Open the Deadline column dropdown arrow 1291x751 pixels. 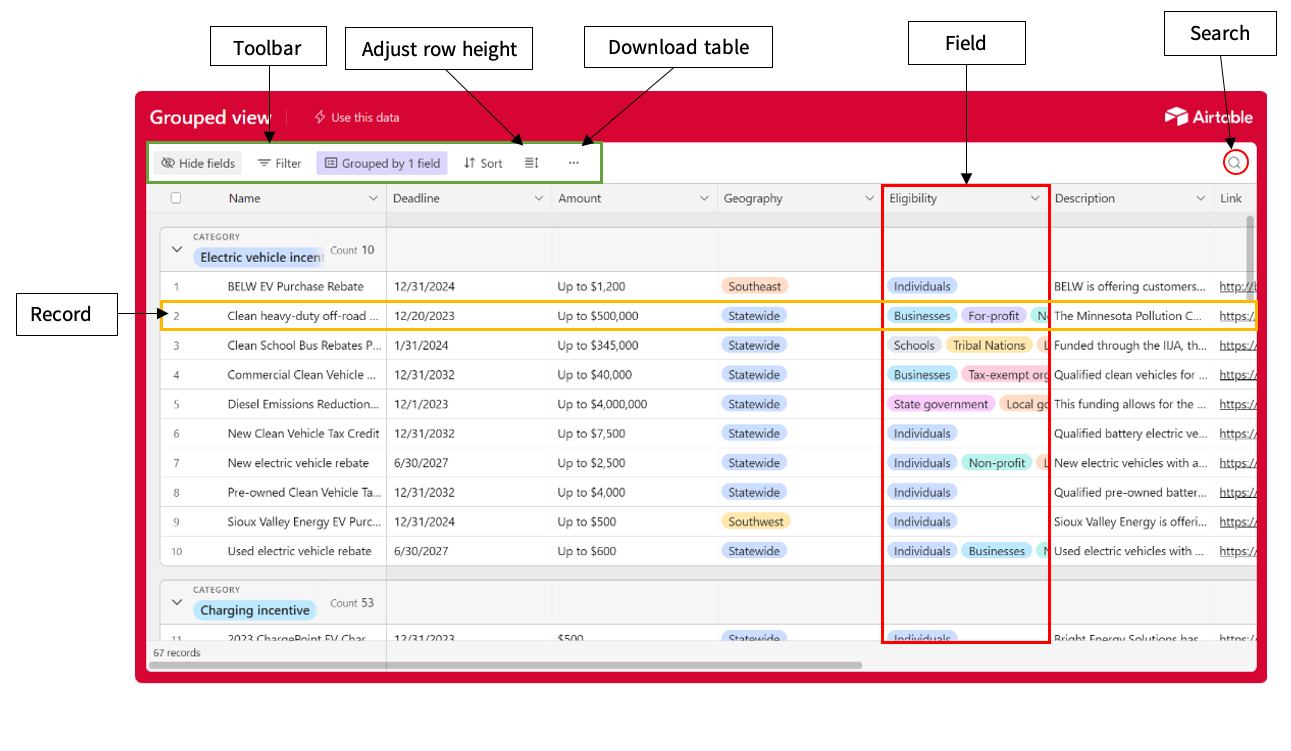(x=538, y=199)
